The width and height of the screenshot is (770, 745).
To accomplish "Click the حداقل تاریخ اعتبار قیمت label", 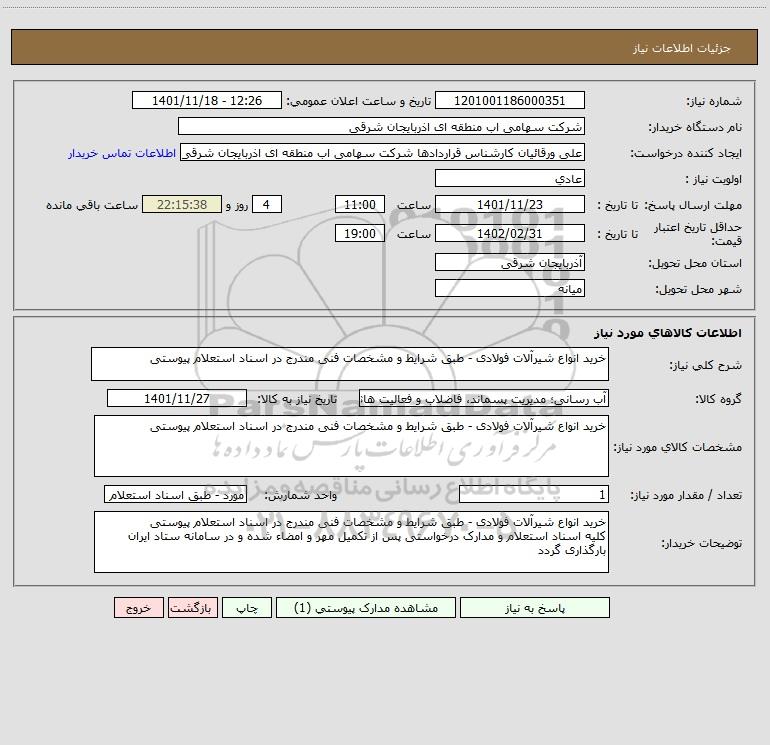I will pos(697,234).
